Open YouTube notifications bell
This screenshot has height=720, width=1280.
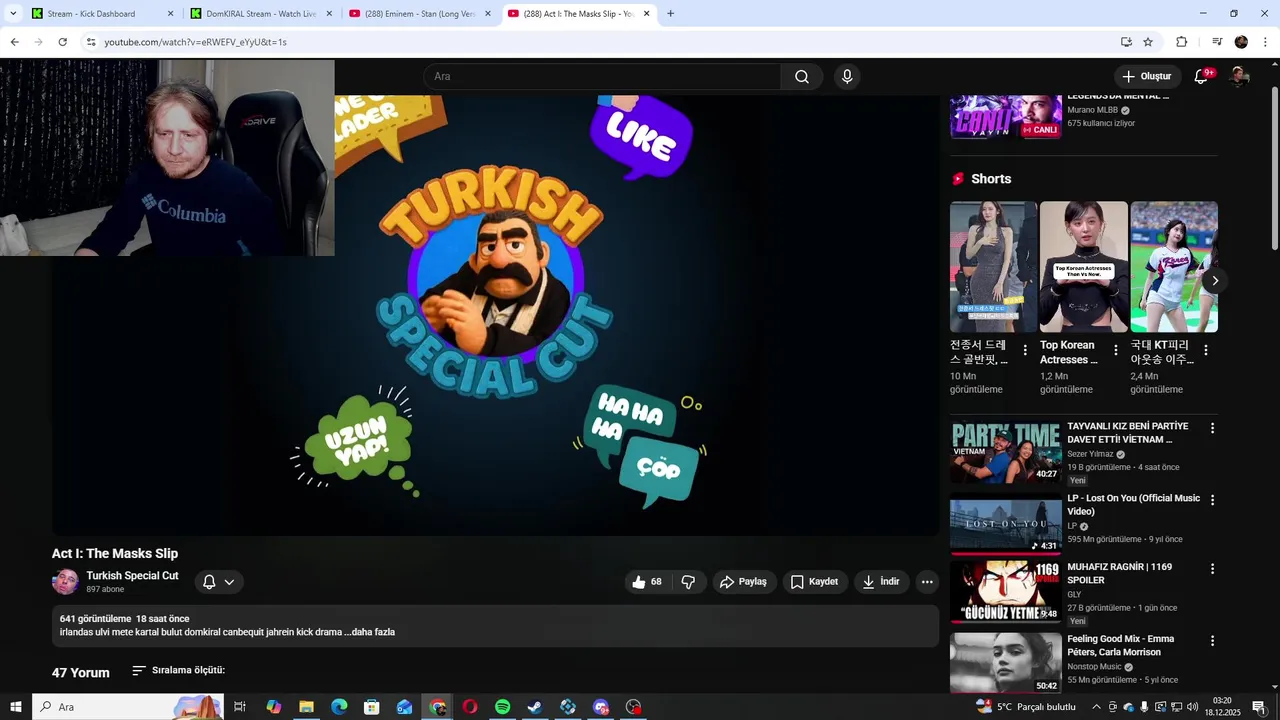pos(1201,77)
